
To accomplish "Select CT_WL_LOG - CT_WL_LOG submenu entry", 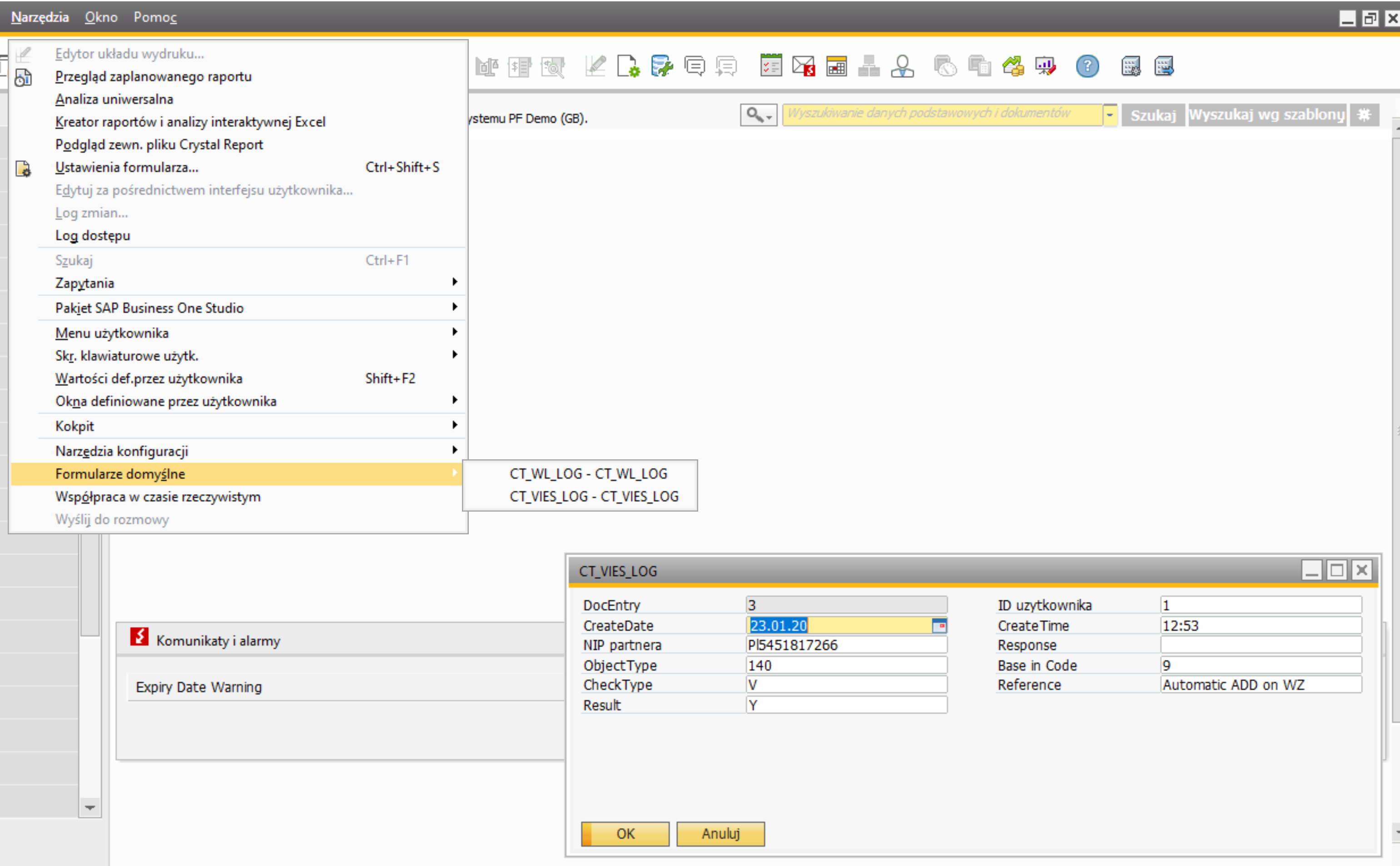I will pyautogui.click(x=588, y=474).
